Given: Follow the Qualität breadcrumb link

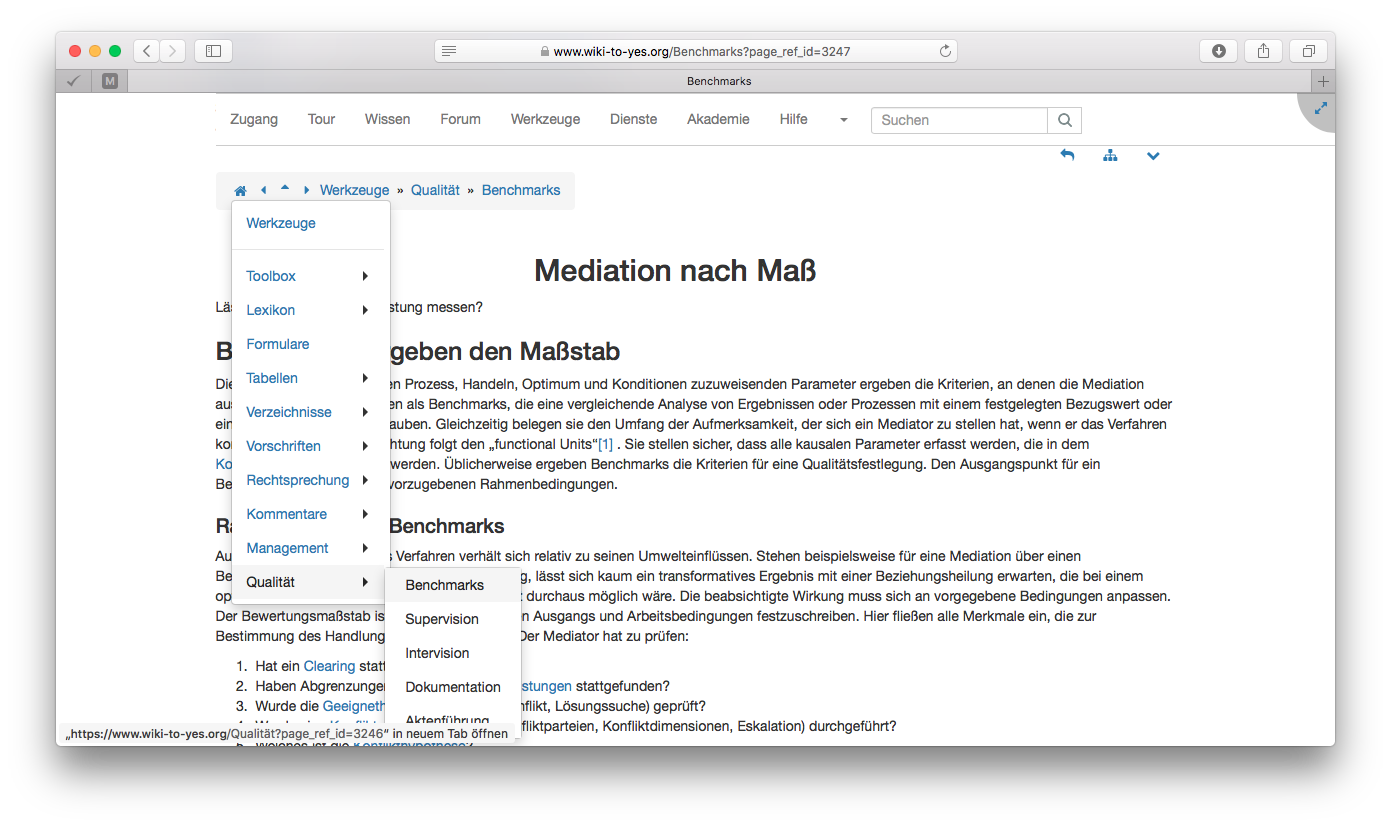Looking at the screenshot, I should tap(435, 190).
